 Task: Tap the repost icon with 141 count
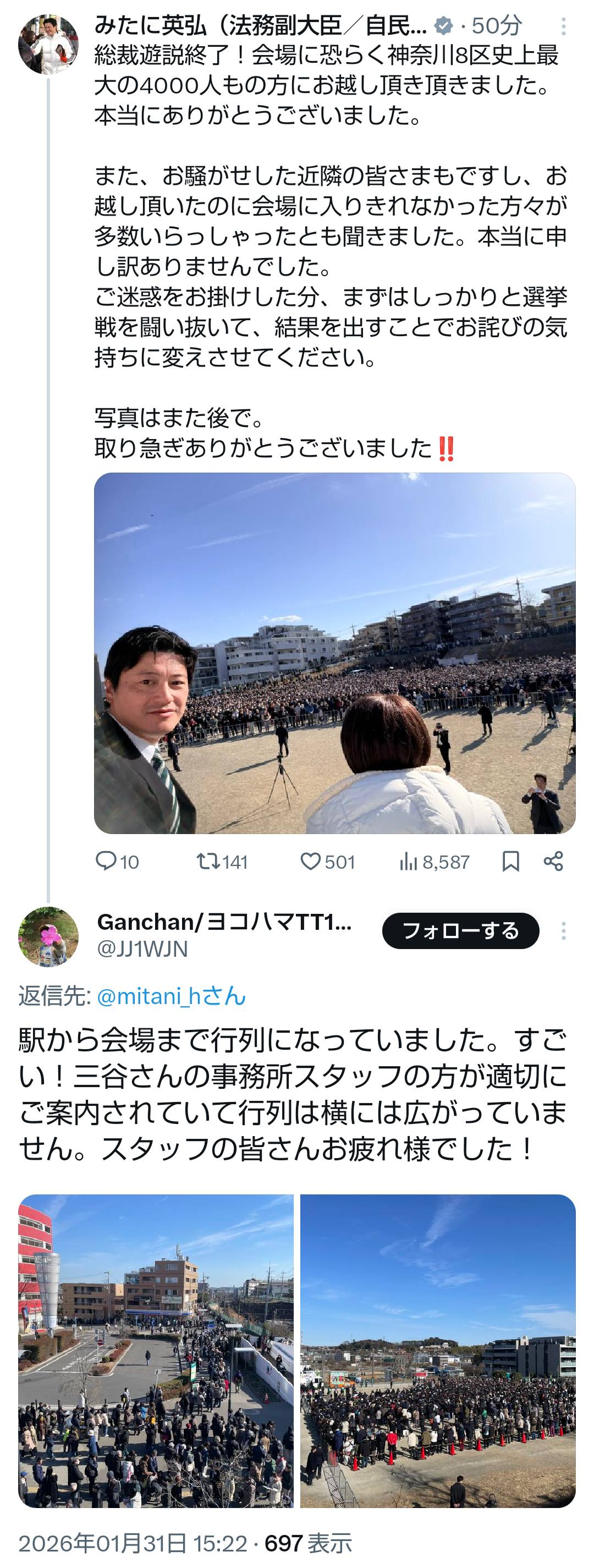[x=207, y=860]
